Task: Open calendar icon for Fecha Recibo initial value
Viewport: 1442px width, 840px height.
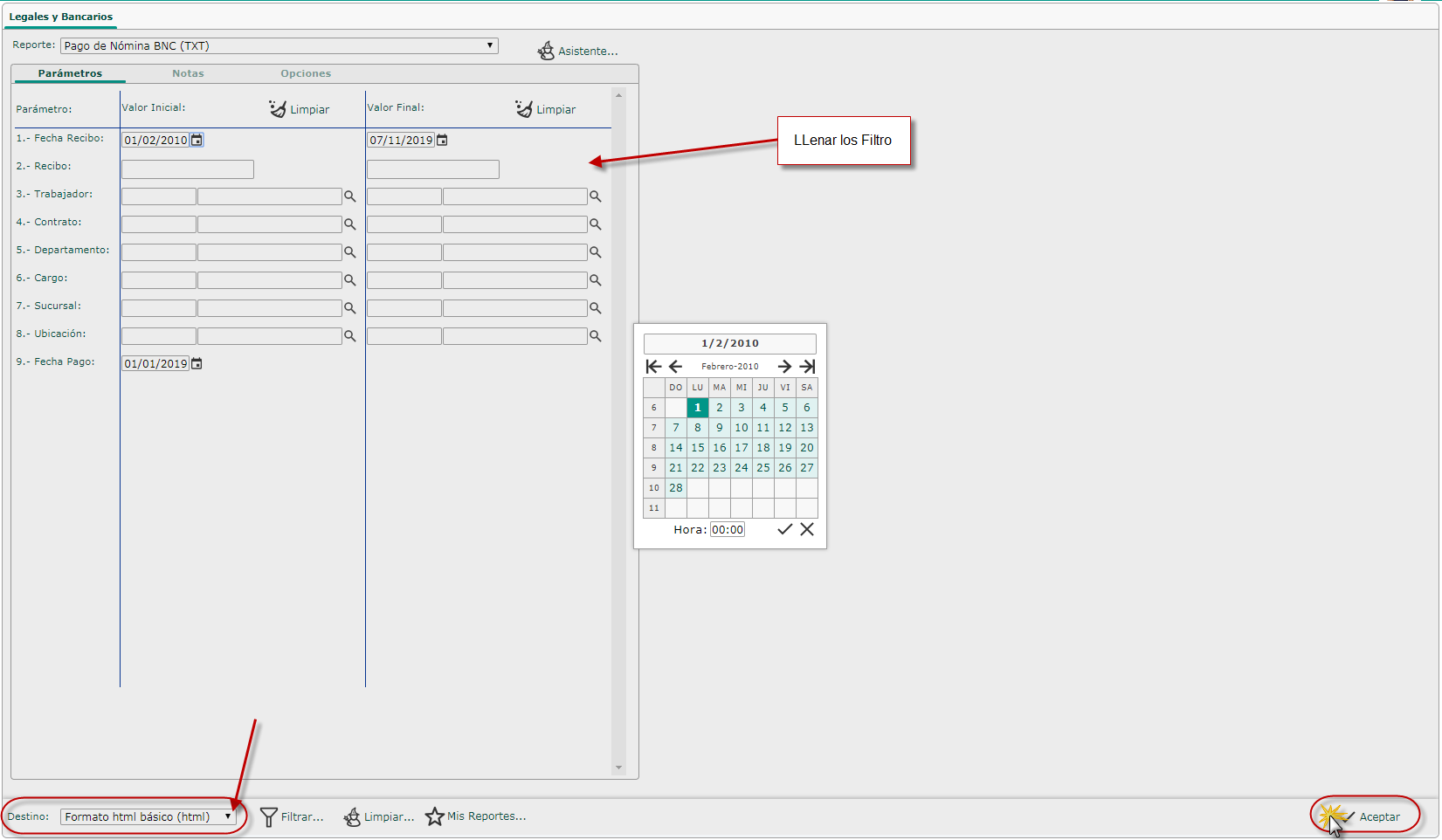Action: [x=197, y=140]
